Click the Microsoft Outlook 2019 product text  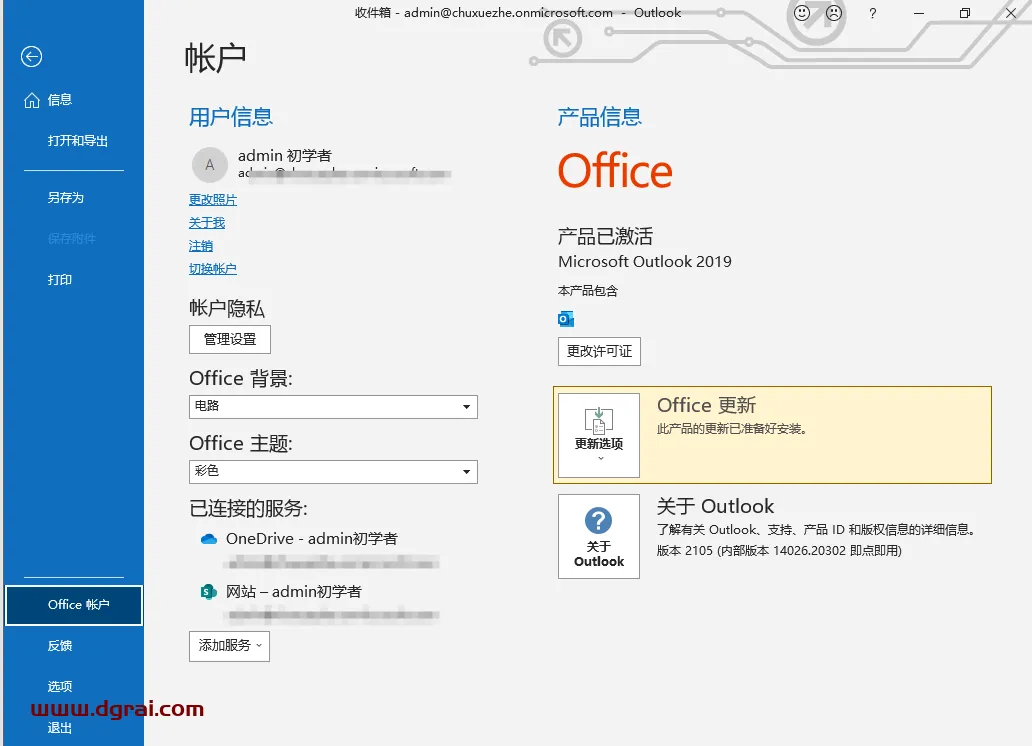(645, 261)
